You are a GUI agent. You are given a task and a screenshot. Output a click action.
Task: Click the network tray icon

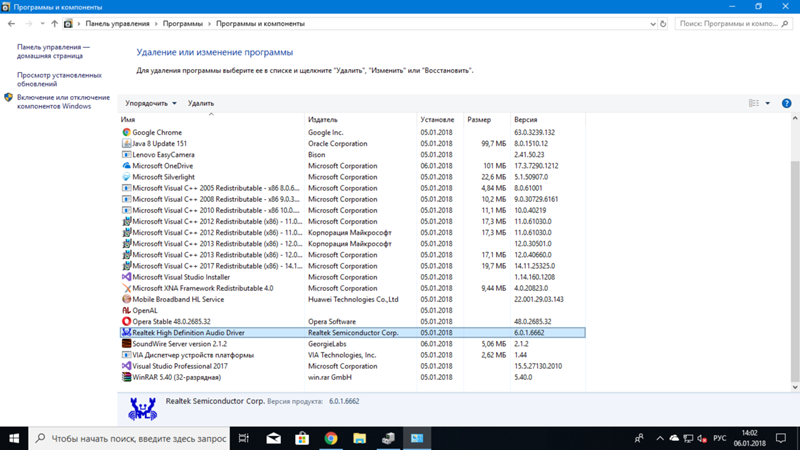(x=688, y=439)
